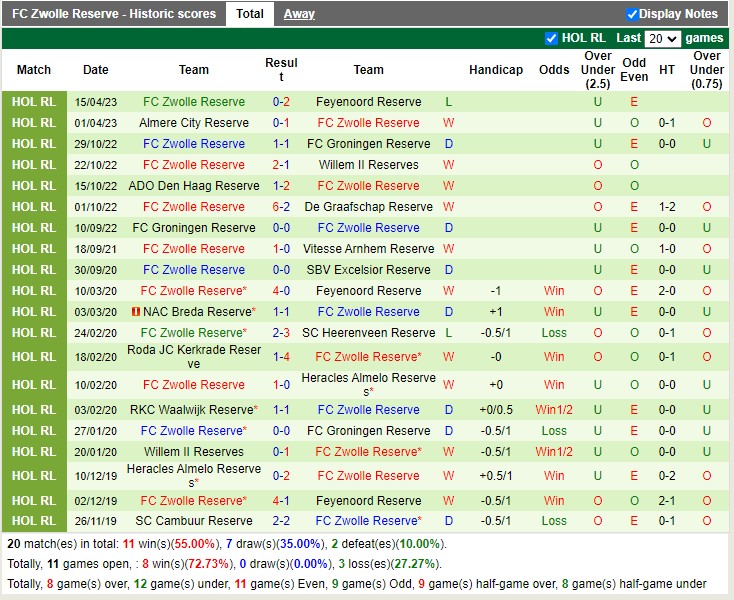
Task: Click the 4-1 result on 02/12/19
Action: click(x=281, y=500)
